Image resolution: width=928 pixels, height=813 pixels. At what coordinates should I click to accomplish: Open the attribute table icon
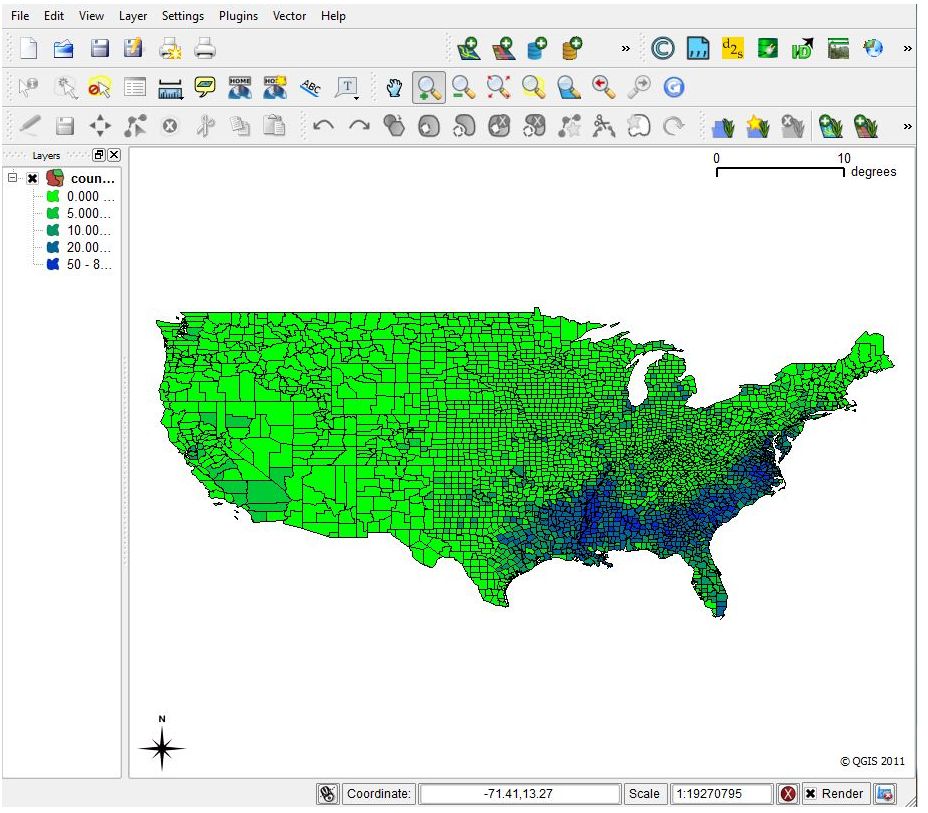click(x=135, y=88)
